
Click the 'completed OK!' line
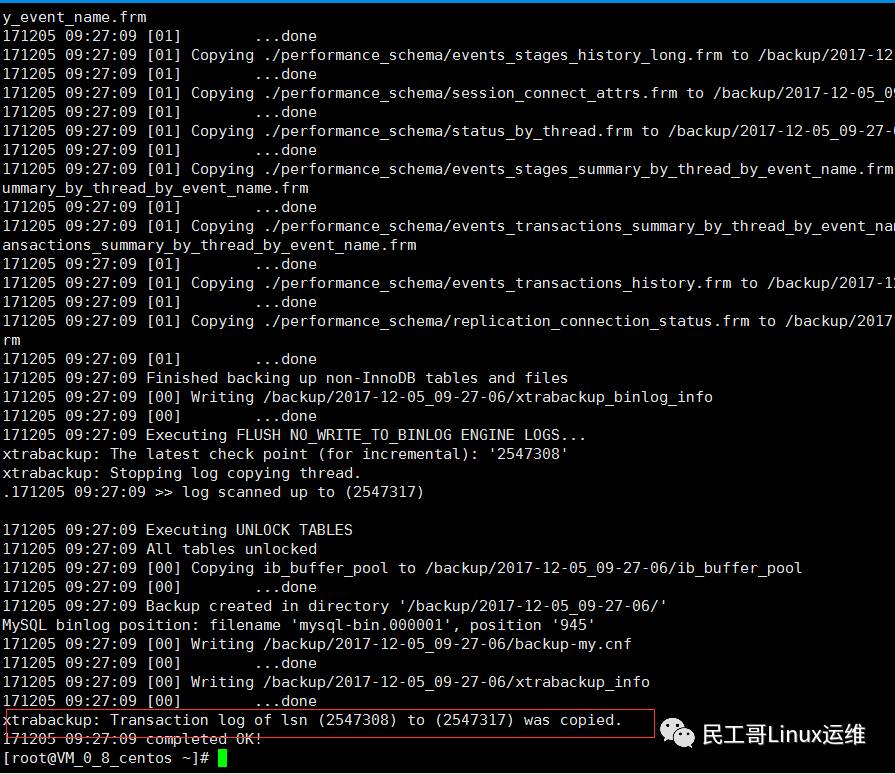132,739
